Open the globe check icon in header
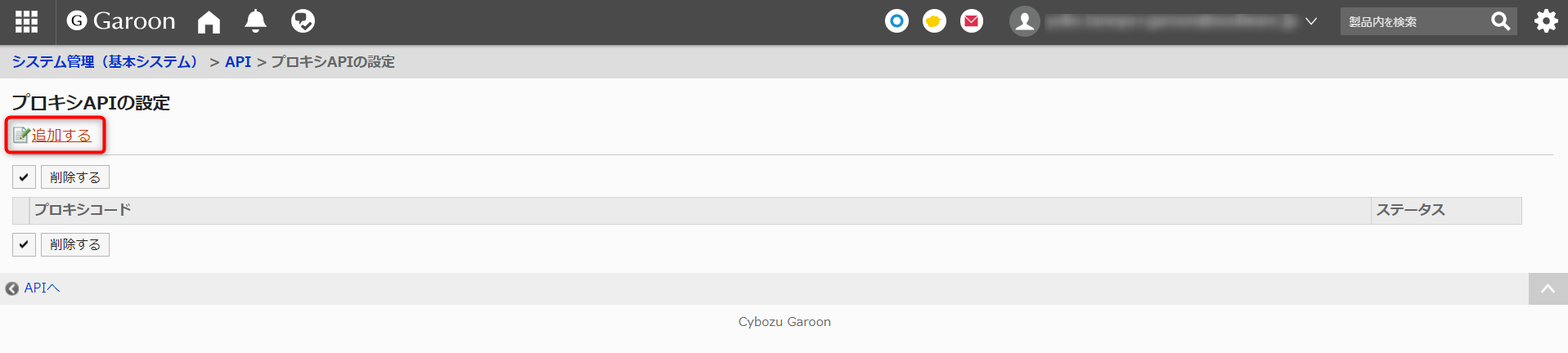Viewport: 1568px width, 353px height. click(x=303, y=21)
